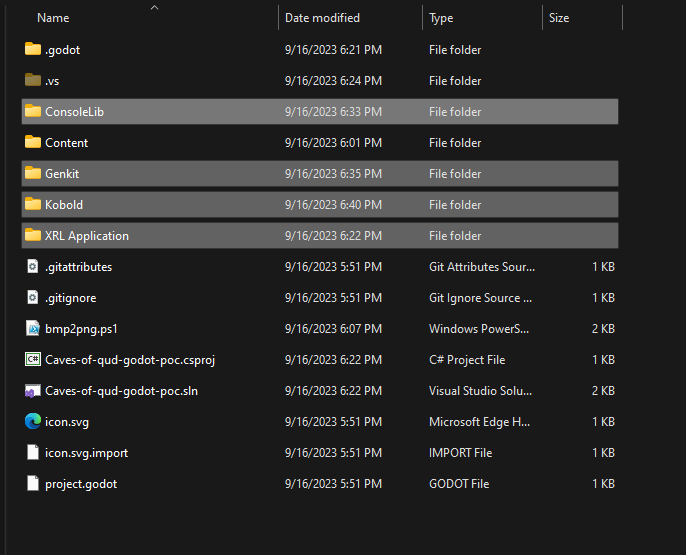Click the sort arrow above Name column

pyautogui.click(x=154, y=7)
